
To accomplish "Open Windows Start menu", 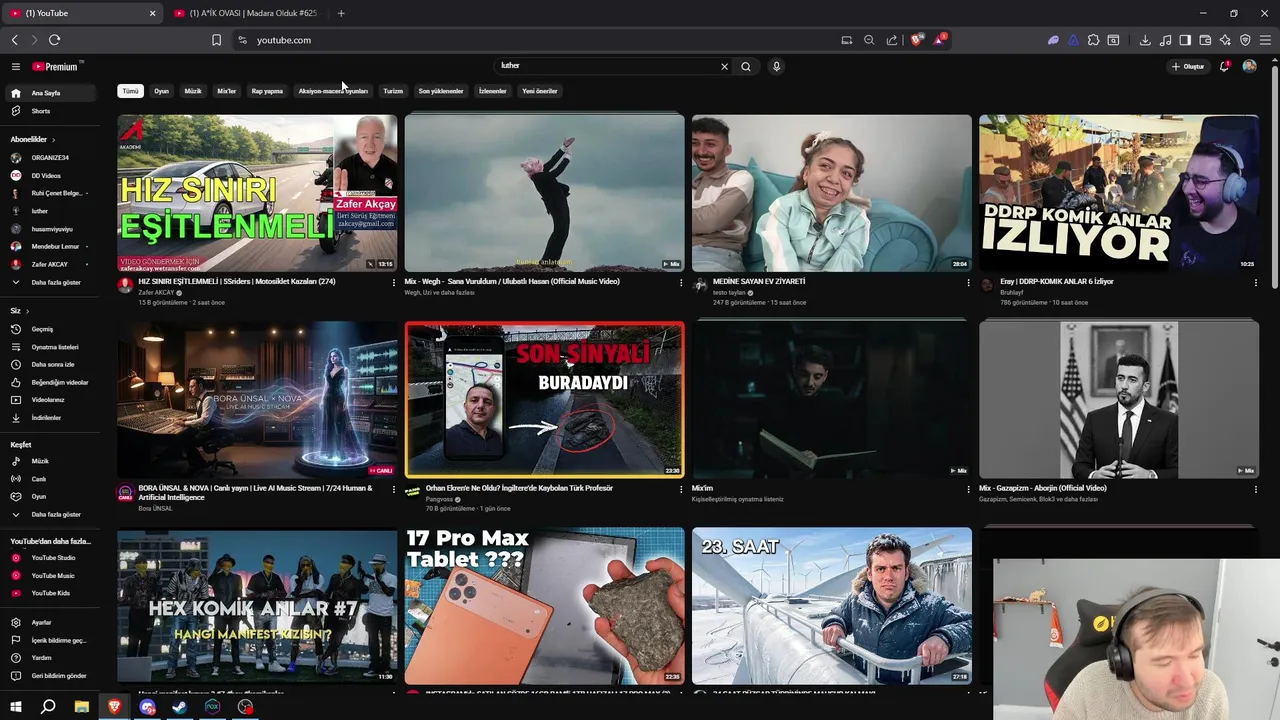I will (x=15, y=707).
